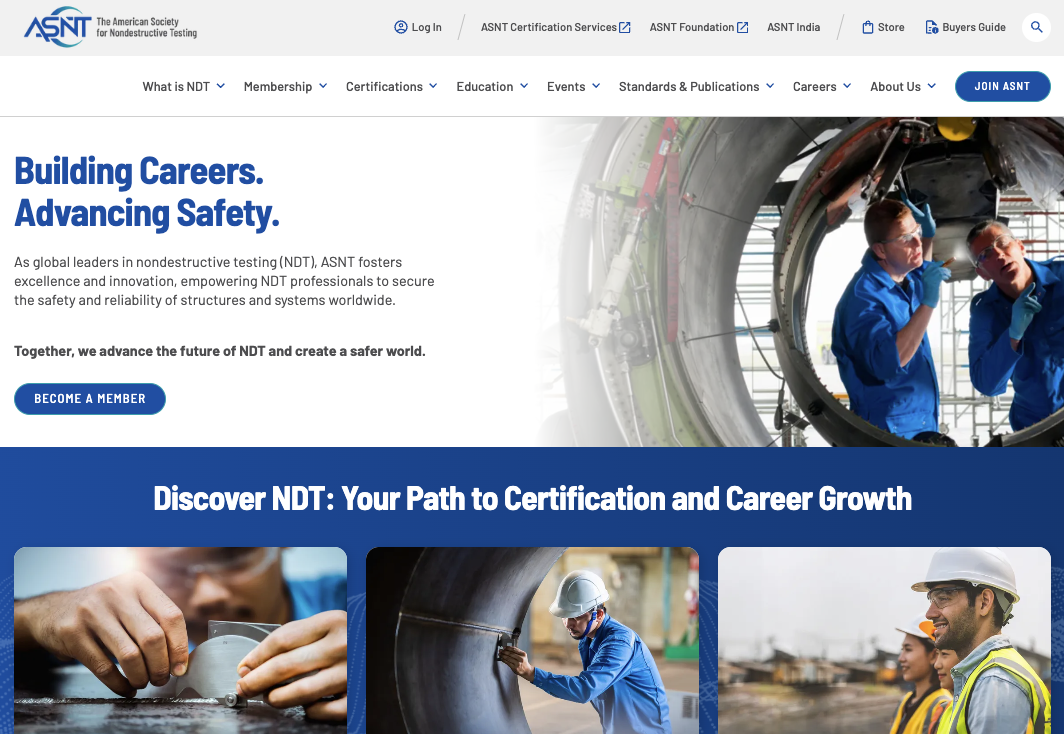Follow the ASNT India link
The height and width of the screenshot is (734, 1064).
click(793, 27)
